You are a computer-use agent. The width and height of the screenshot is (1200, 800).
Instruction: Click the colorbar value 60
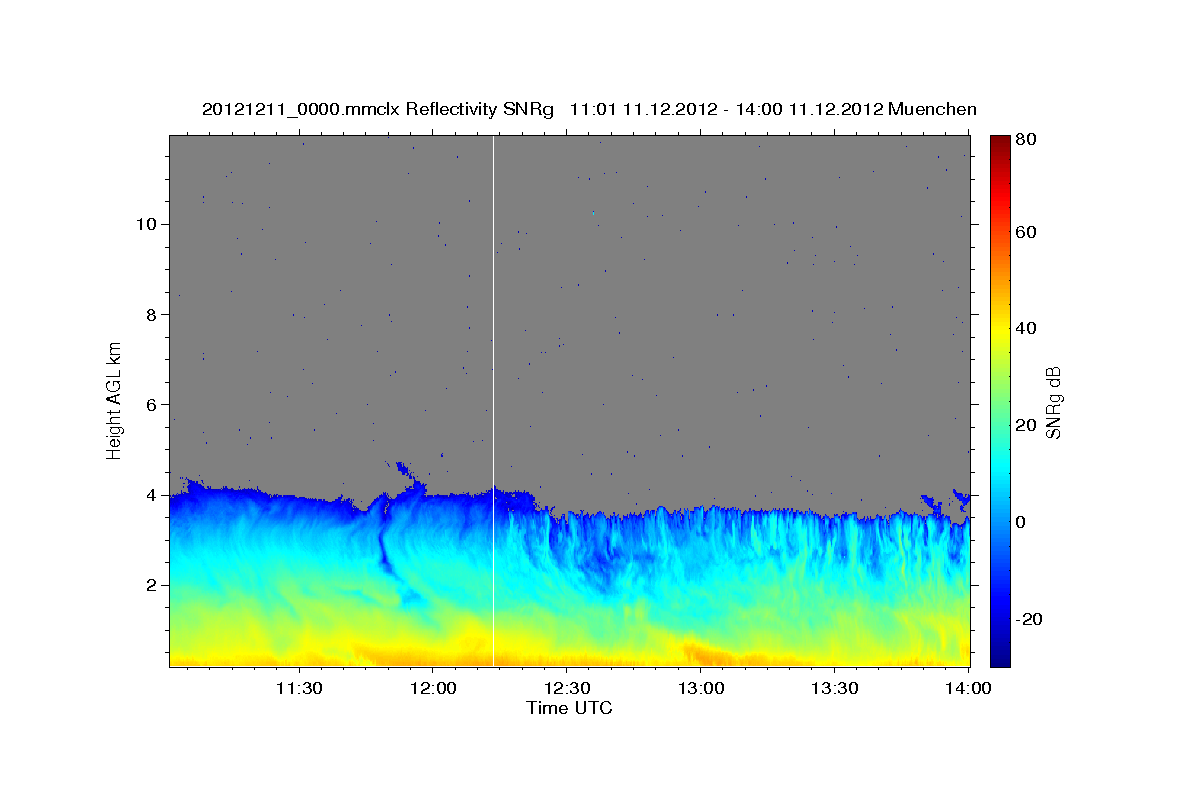click(1026, 232)
